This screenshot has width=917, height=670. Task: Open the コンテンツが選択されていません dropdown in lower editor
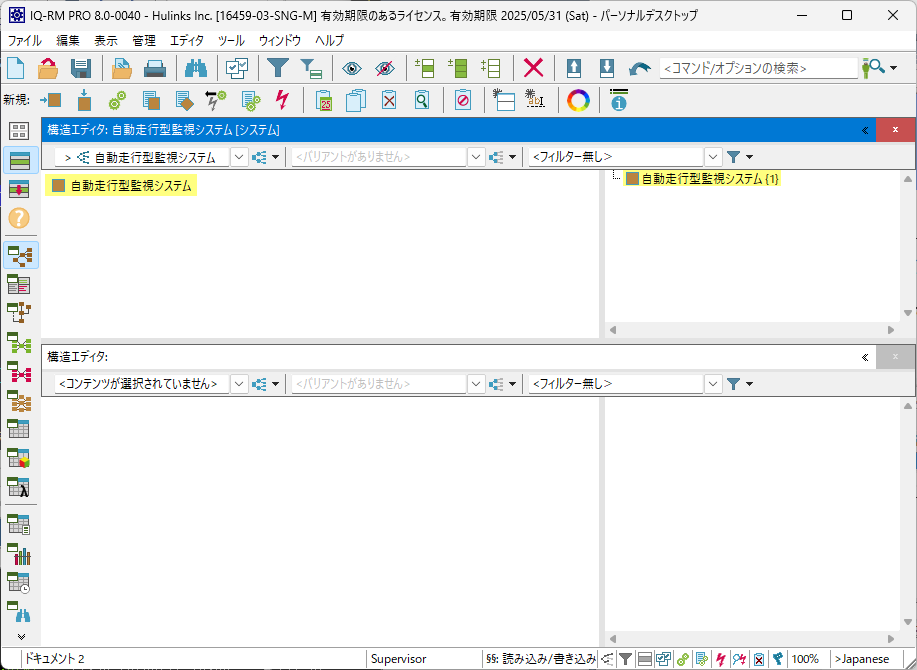click(x=239, y=384)
